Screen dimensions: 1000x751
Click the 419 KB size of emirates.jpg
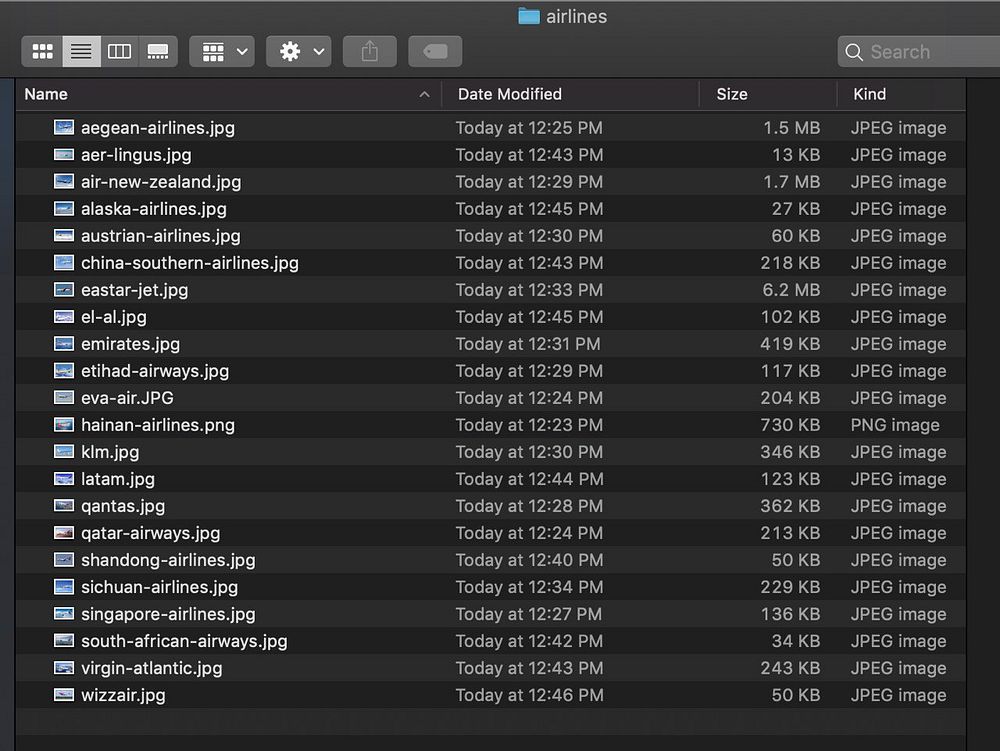pos(790,344)
